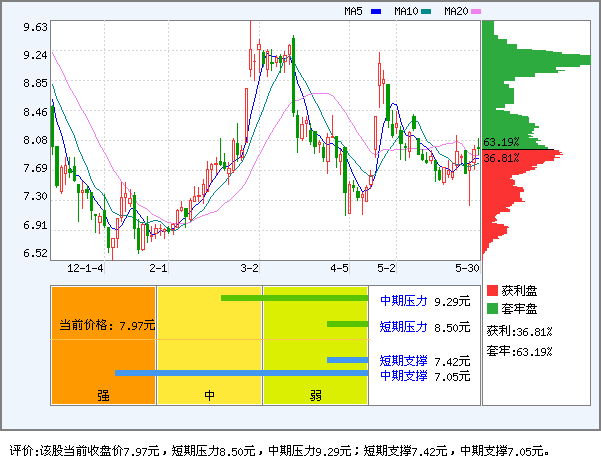Viewport: 601px width, 456px height.
Task: Open the 短期压力 link
Action: click(404, 326)
